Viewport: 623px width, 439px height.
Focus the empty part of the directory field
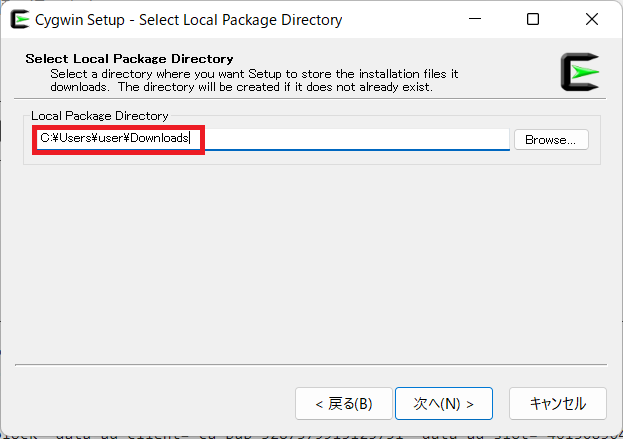(x=356, y=139)
